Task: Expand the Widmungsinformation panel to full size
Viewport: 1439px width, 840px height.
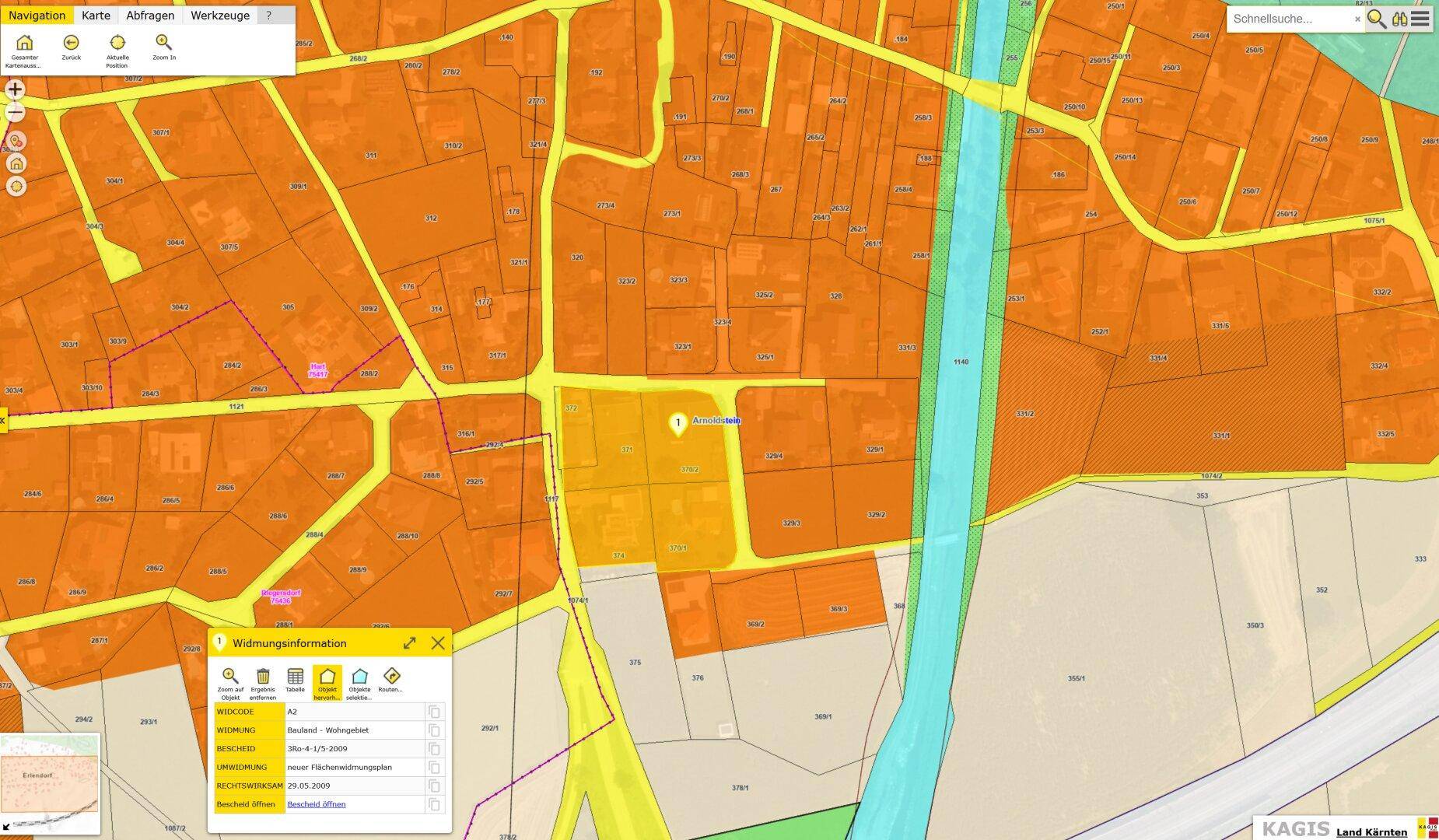Action: point(410,642)
